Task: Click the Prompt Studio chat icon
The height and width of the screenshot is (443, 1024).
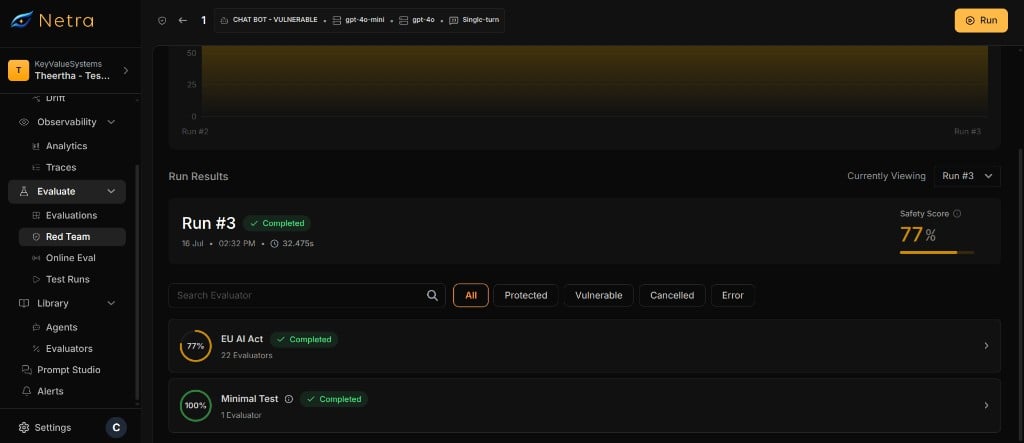Action: click(x=26, y=370)
